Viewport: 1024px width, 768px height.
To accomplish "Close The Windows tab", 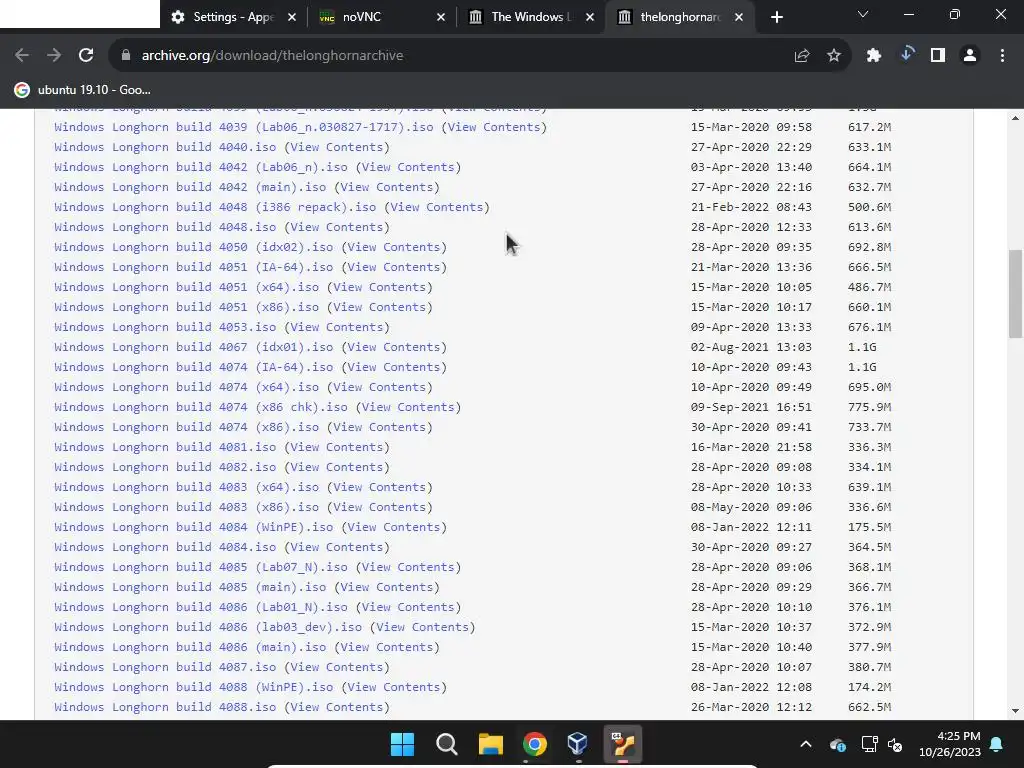I will tap(590, 17).
